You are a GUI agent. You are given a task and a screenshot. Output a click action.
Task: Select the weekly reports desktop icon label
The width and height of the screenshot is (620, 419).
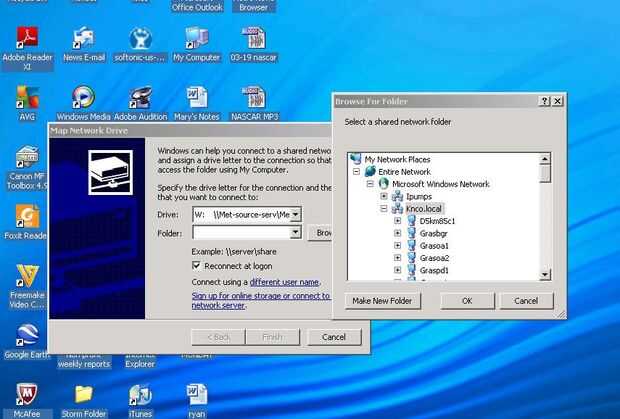83,364
